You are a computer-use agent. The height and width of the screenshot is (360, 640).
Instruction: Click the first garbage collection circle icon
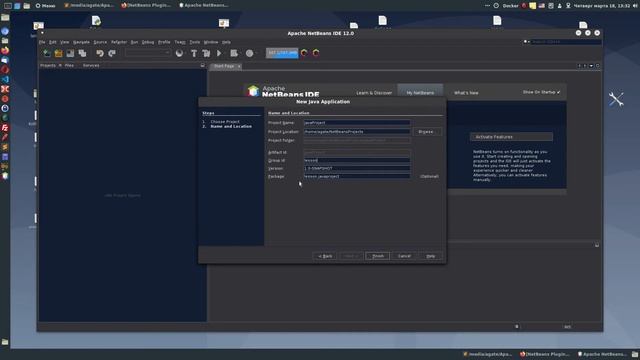(304, 53)
